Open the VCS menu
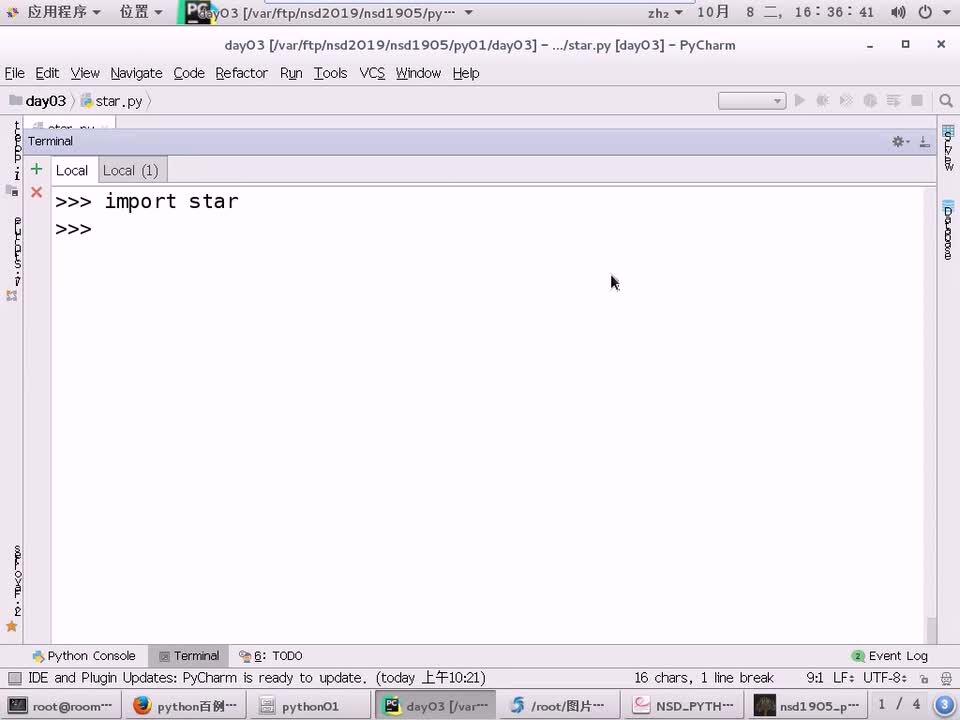 click(x=372, y=73)
